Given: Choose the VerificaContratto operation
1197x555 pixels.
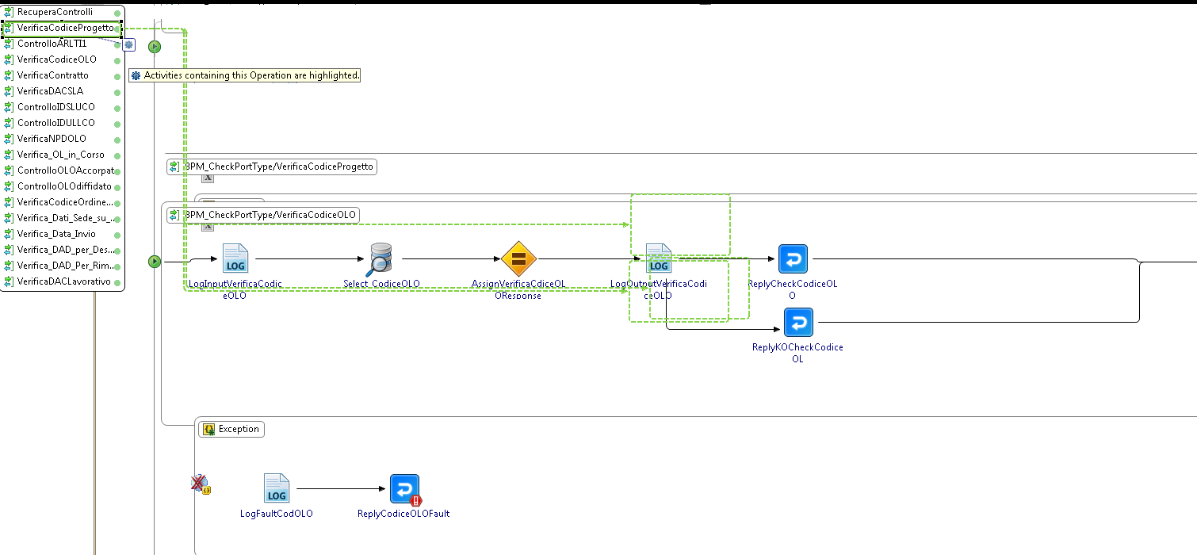Looking at the screenshot, I should (x=53, y=75).
